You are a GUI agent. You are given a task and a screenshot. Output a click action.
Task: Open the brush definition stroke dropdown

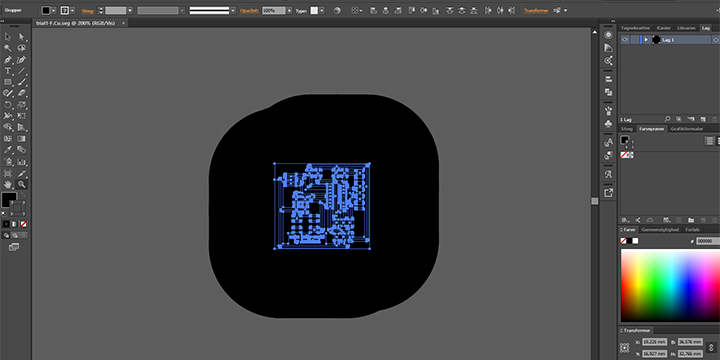coord(233,10)
